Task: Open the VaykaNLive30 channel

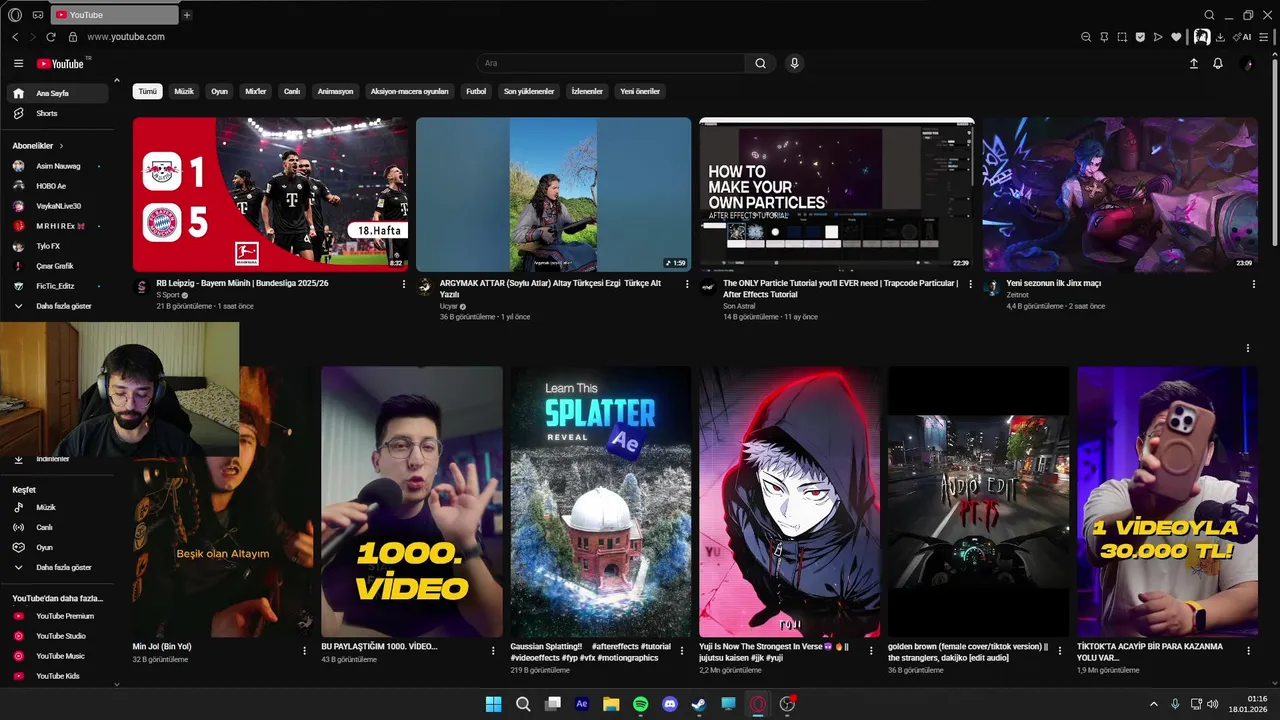Action: pyautogui.click(x=58, y=206)
